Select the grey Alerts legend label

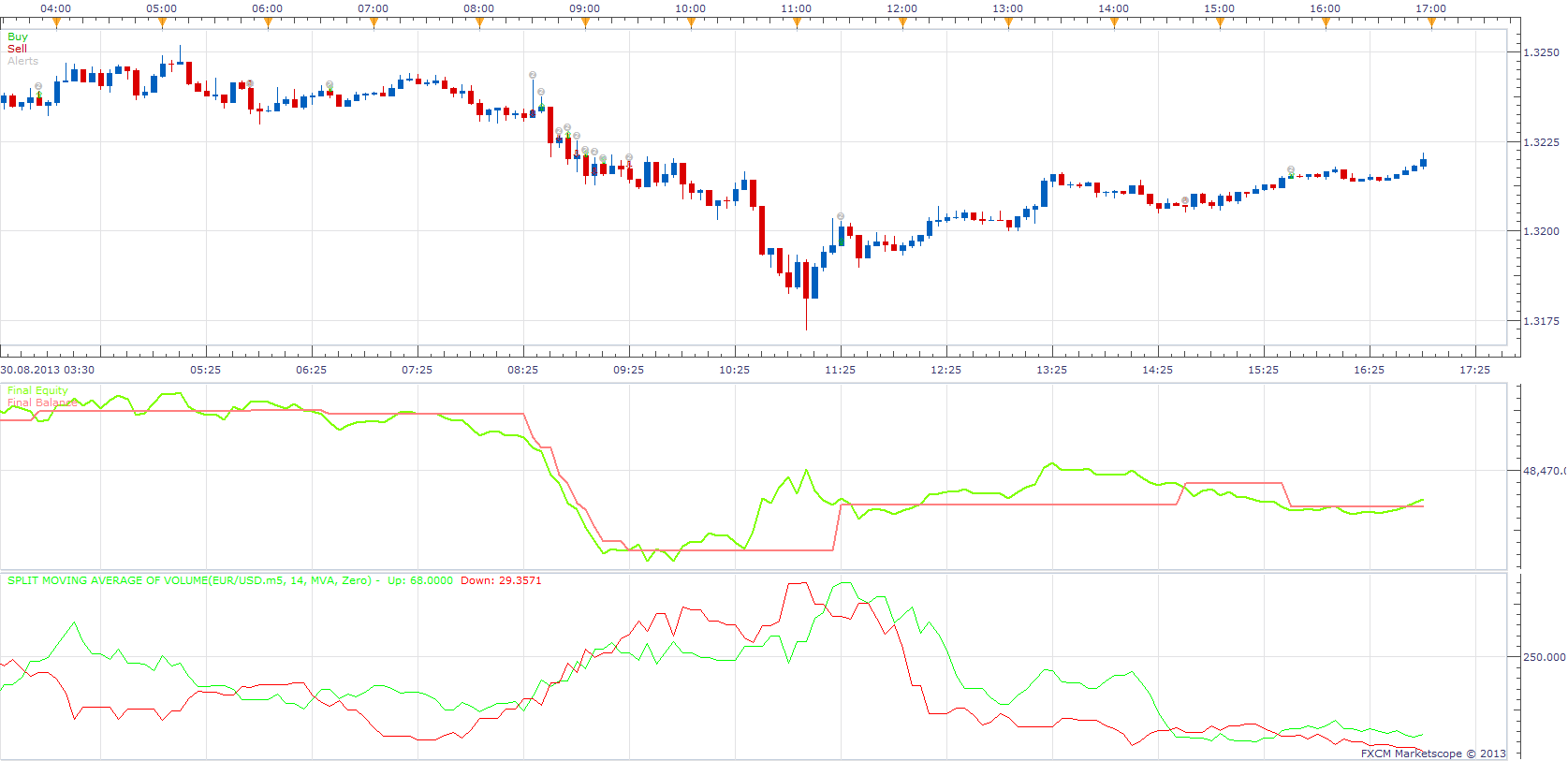coord(23,61)
